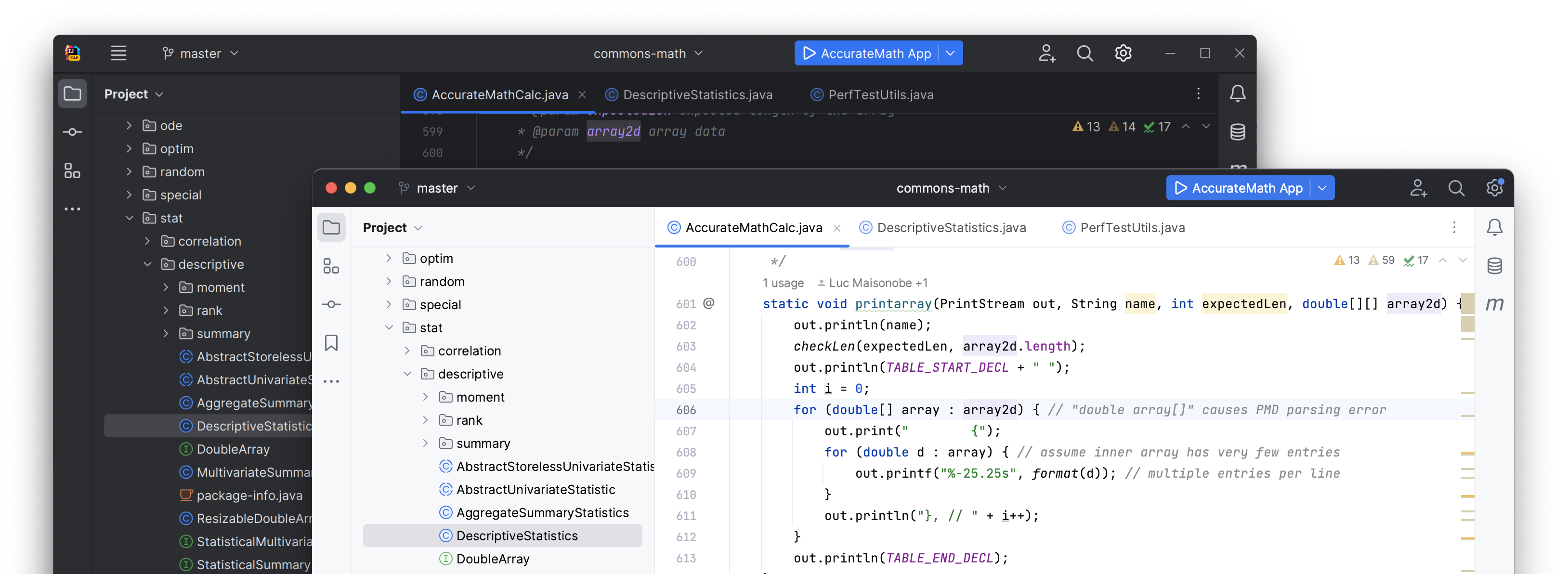Expand the summary folder in light tree
The image size is (1568, 574).
pyautogui.click(x=426, y=443)
